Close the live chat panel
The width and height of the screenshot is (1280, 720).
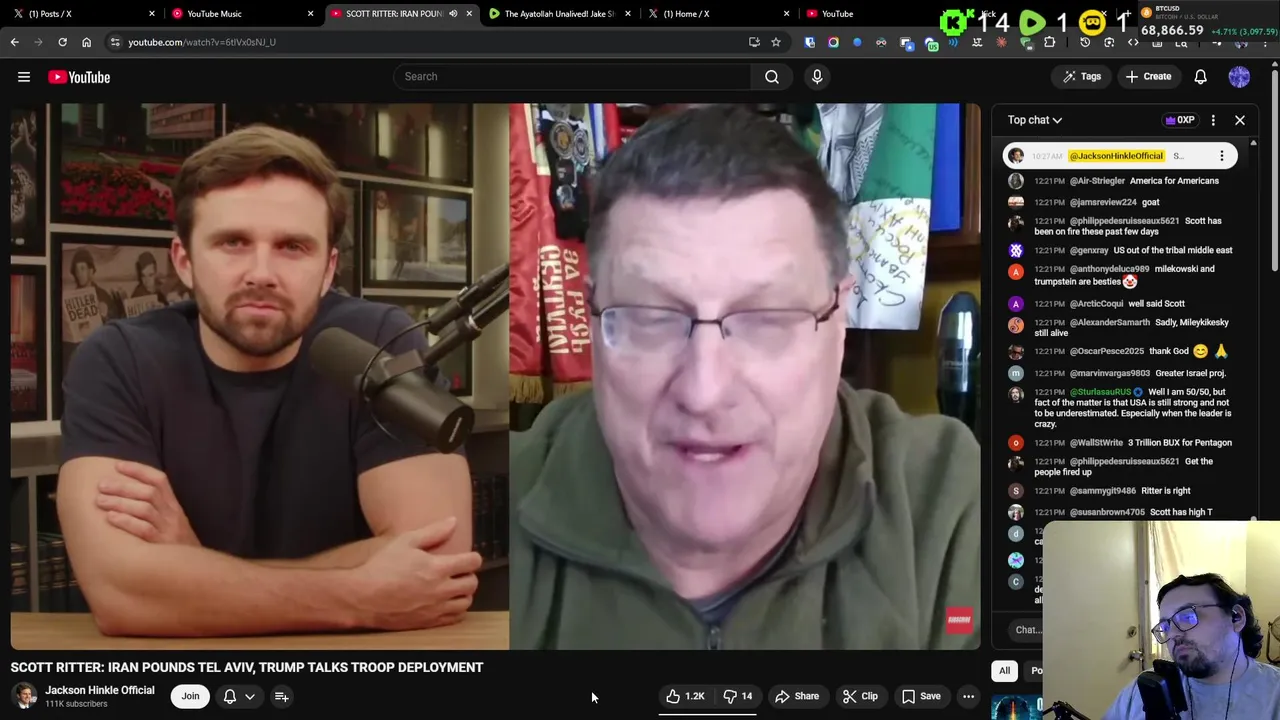tap(1240, 120)
